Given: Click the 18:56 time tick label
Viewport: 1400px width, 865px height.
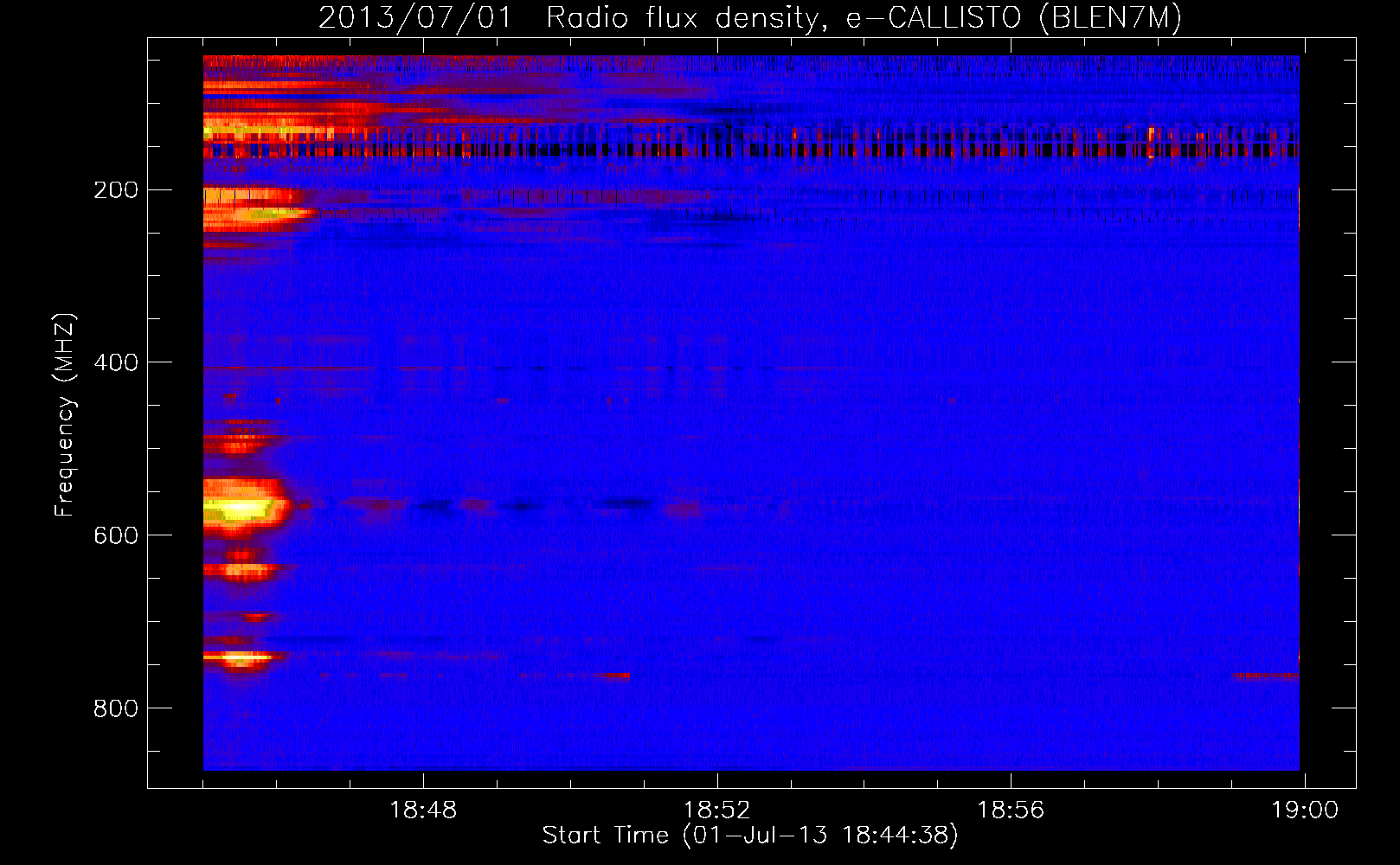Looking at the screenshot, I should 1011,810.
